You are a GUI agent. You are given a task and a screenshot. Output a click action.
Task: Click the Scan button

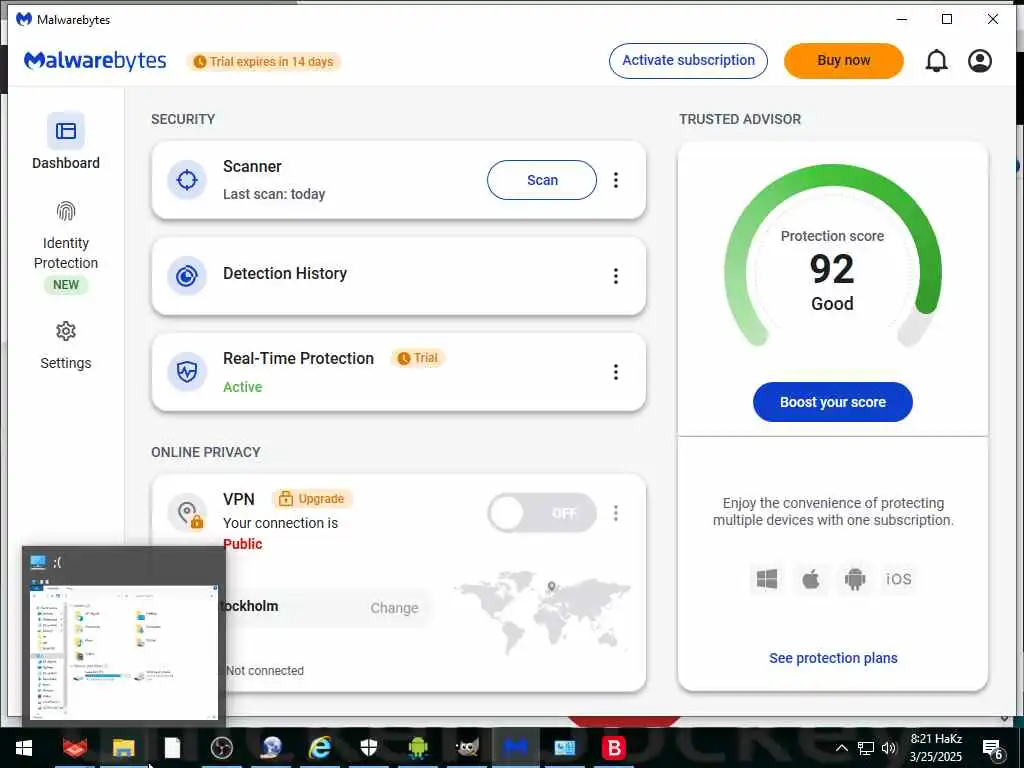coord(542,180)
